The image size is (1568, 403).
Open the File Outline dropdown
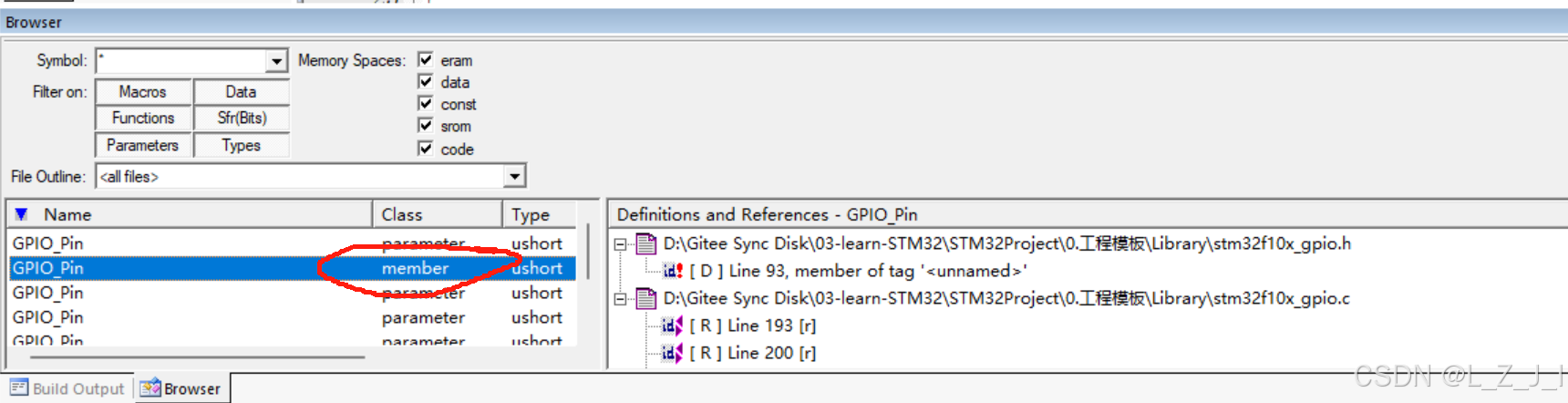click(x=515, y=176)
